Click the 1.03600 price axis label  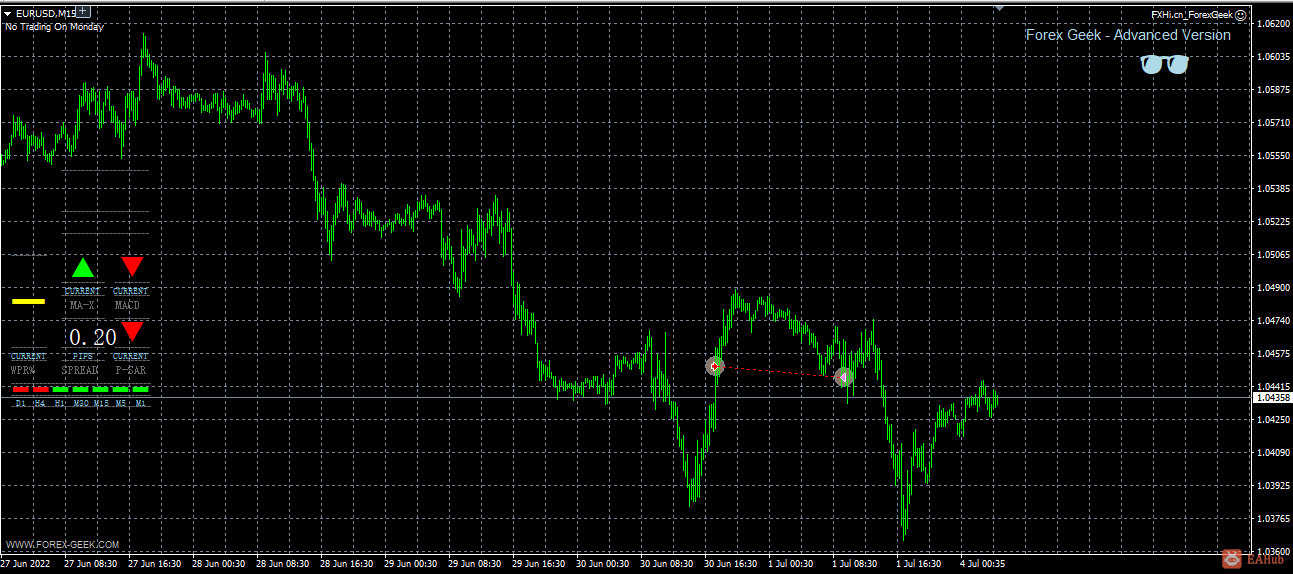[x=1271, y=551]
